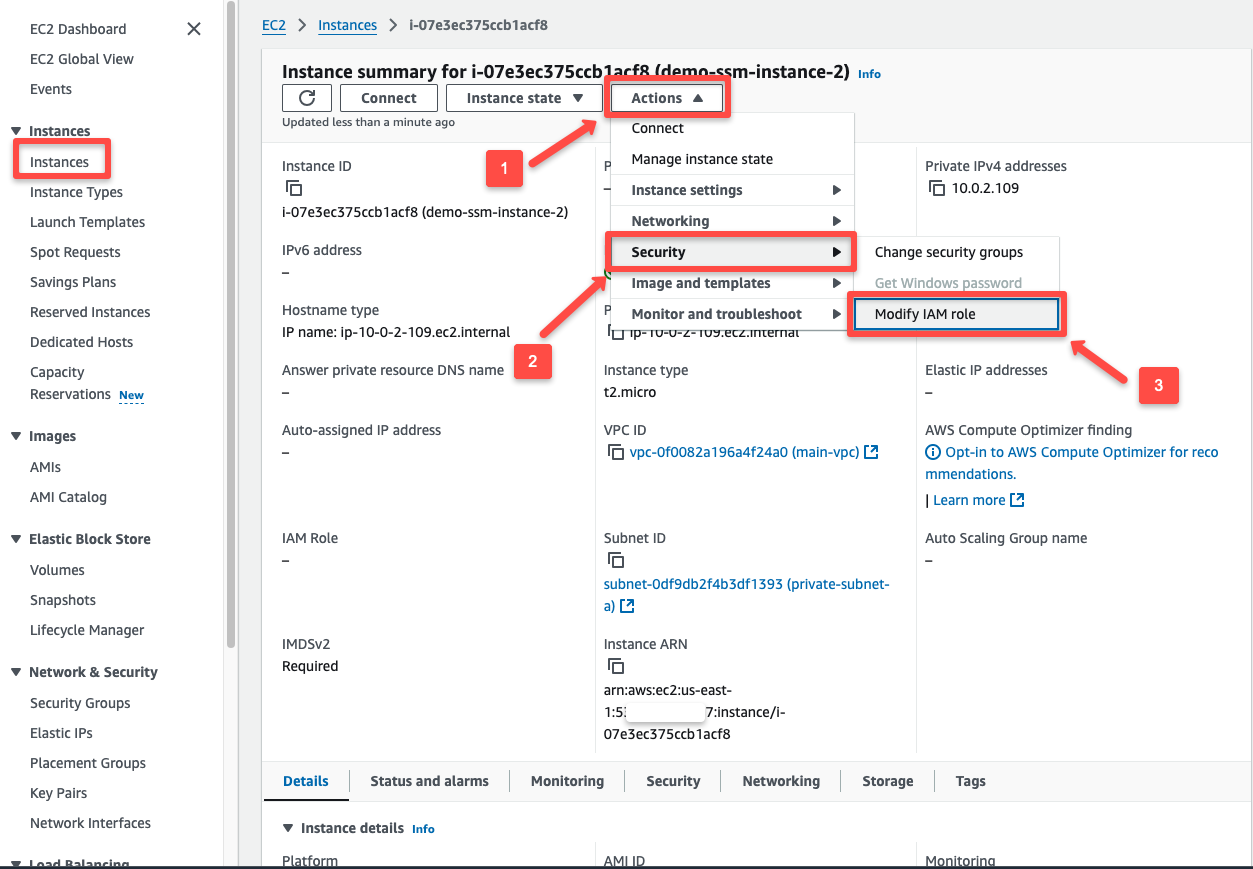The width and height of the screenshot is (1253, 869).
Task: Switch to the Storage tab
Action: point(886,780)
